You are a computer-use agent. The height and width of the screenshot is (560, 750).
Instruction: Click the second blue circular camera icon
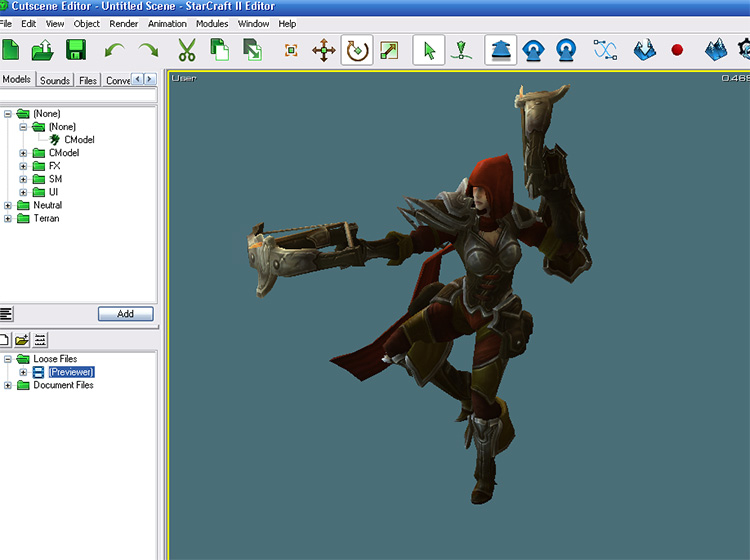(x=566, y=50)
